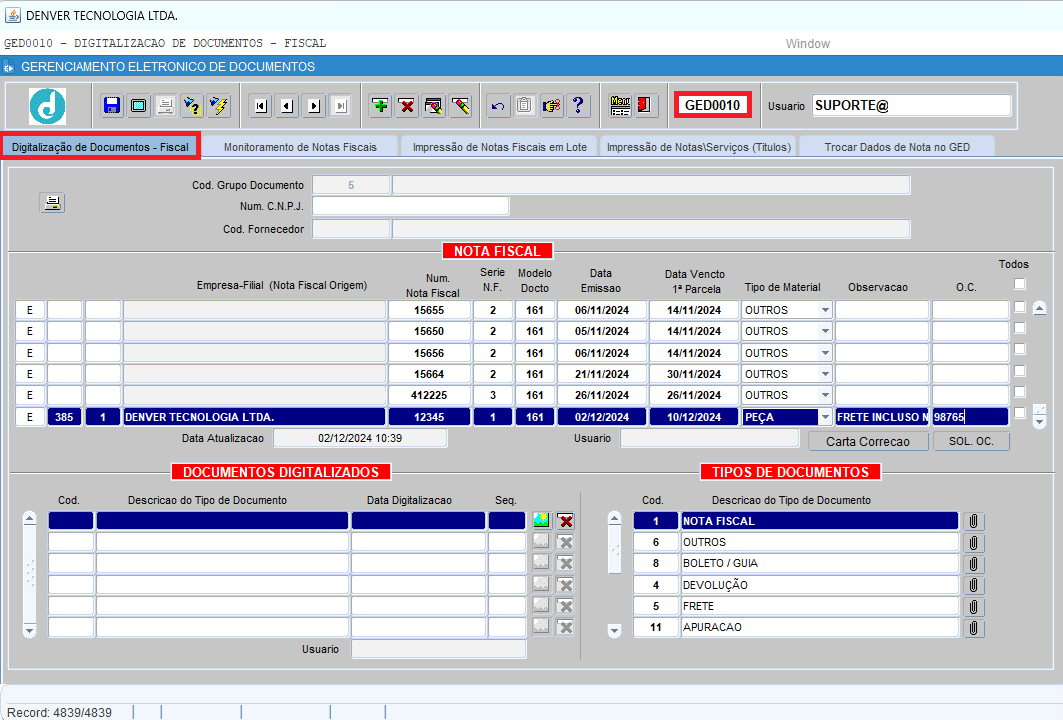
Task: Click the red X delete record toolbar icon
Action: [x=407, y=106]
